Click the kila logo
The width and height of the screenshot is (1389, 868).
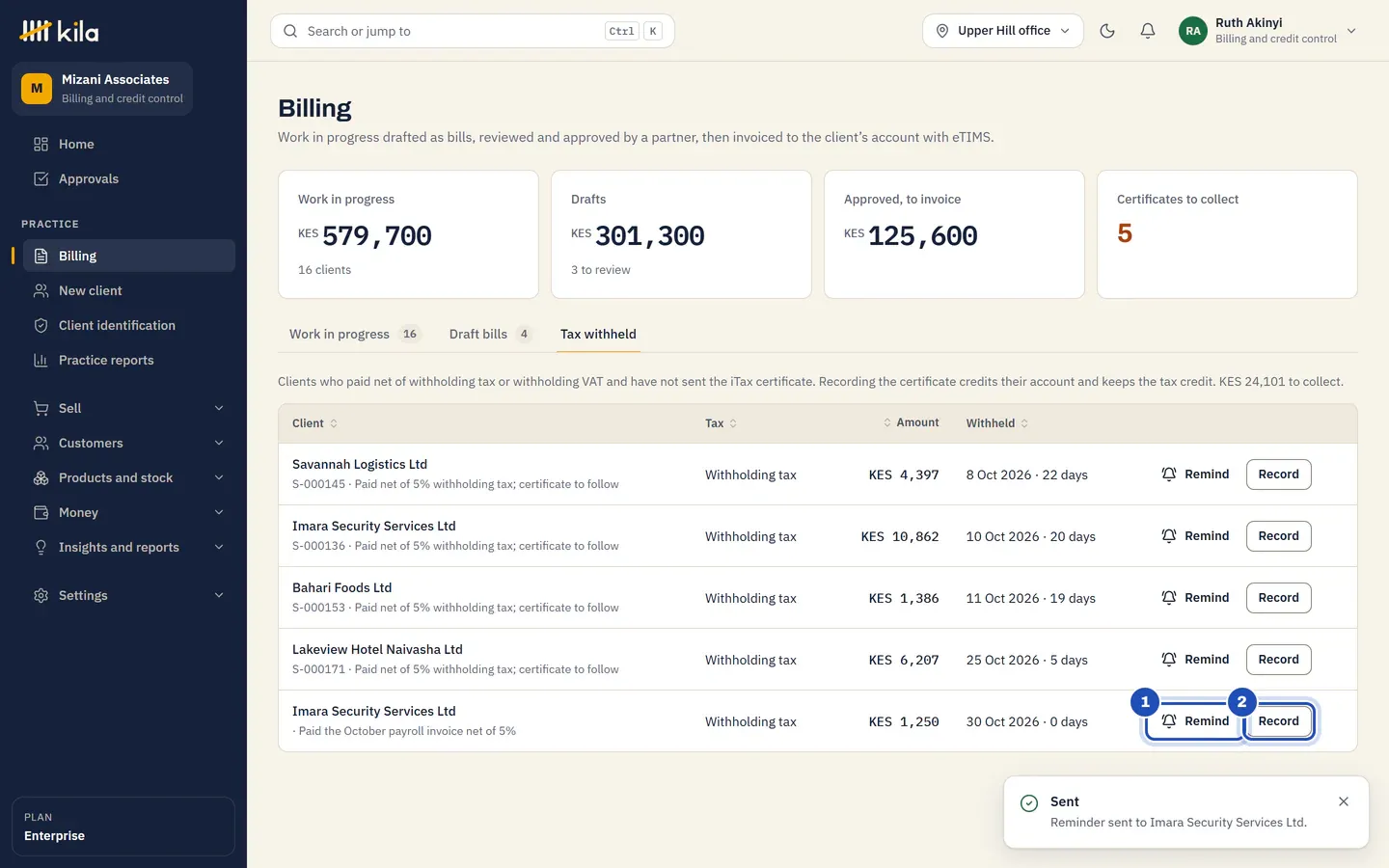click(60, 31)
